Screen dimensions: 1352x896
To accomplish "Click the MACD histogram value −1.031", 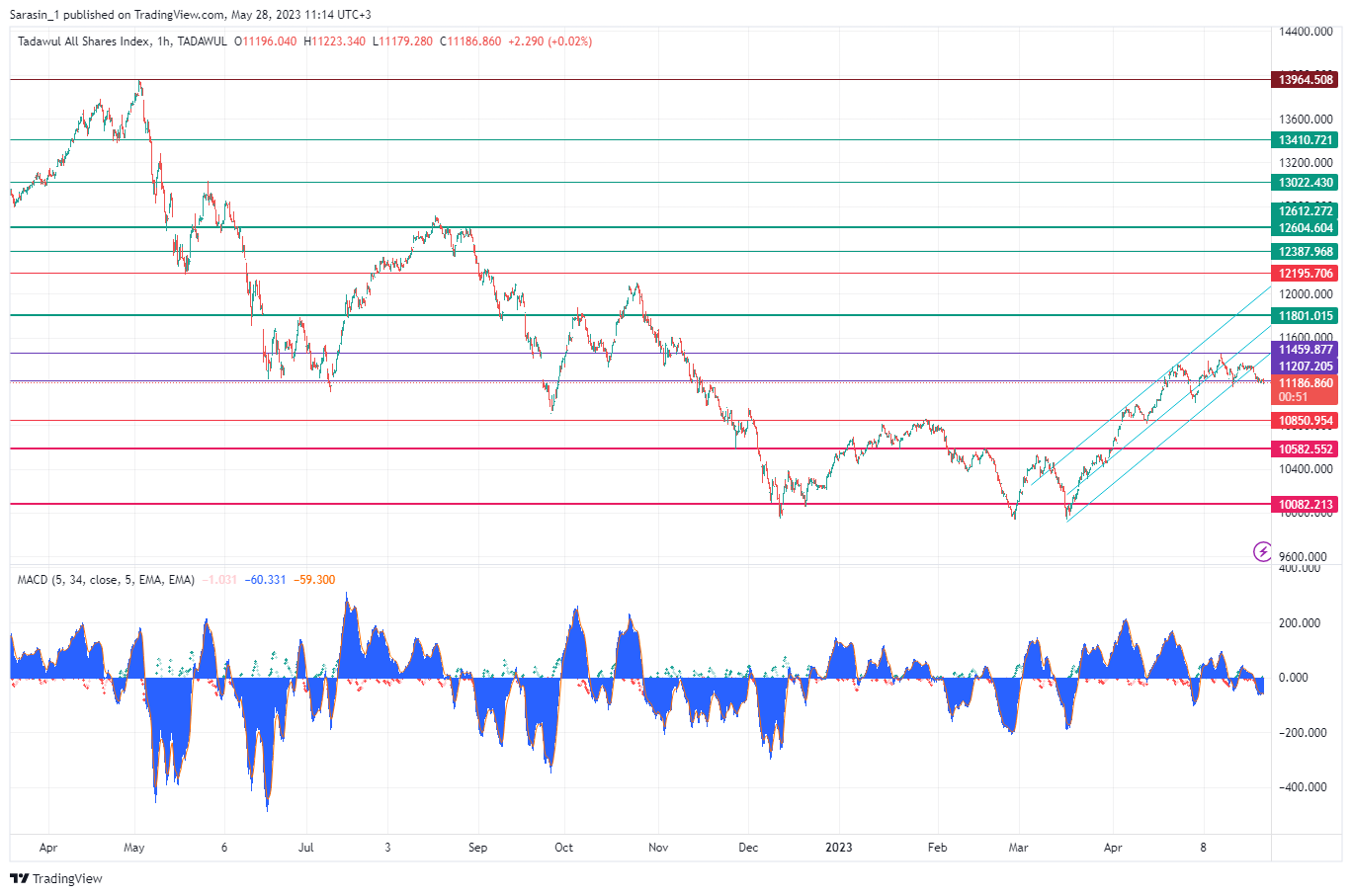I will point(219,580).
